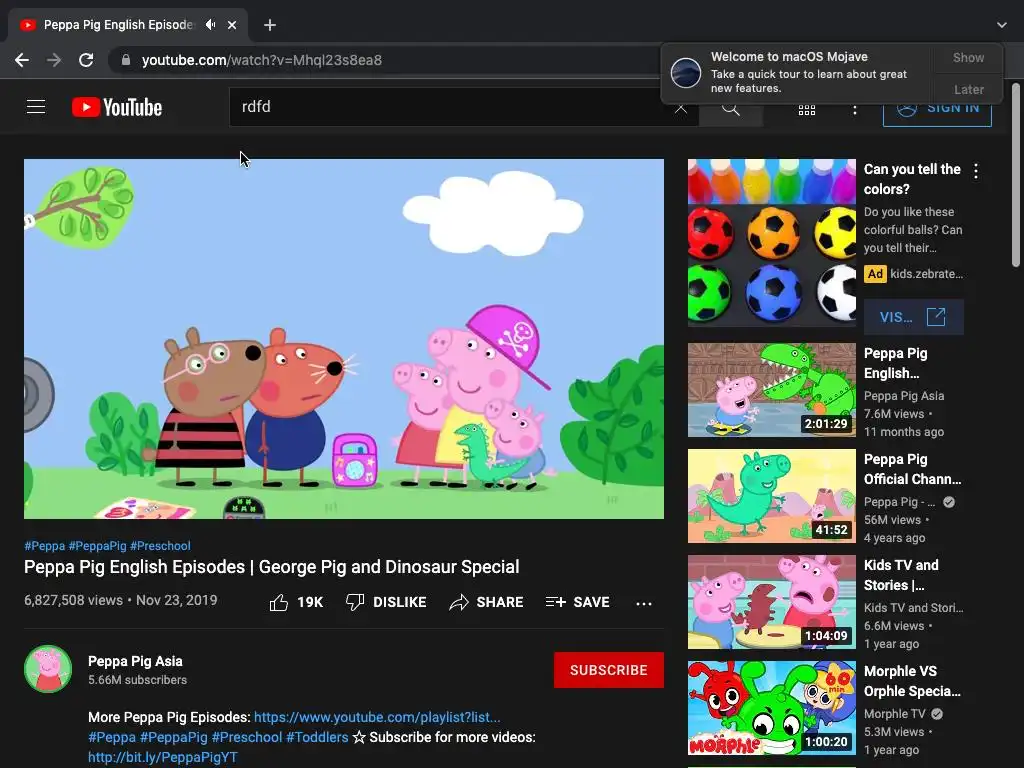
Task: Focus the address bar URL
Action: tap(261, 60)
